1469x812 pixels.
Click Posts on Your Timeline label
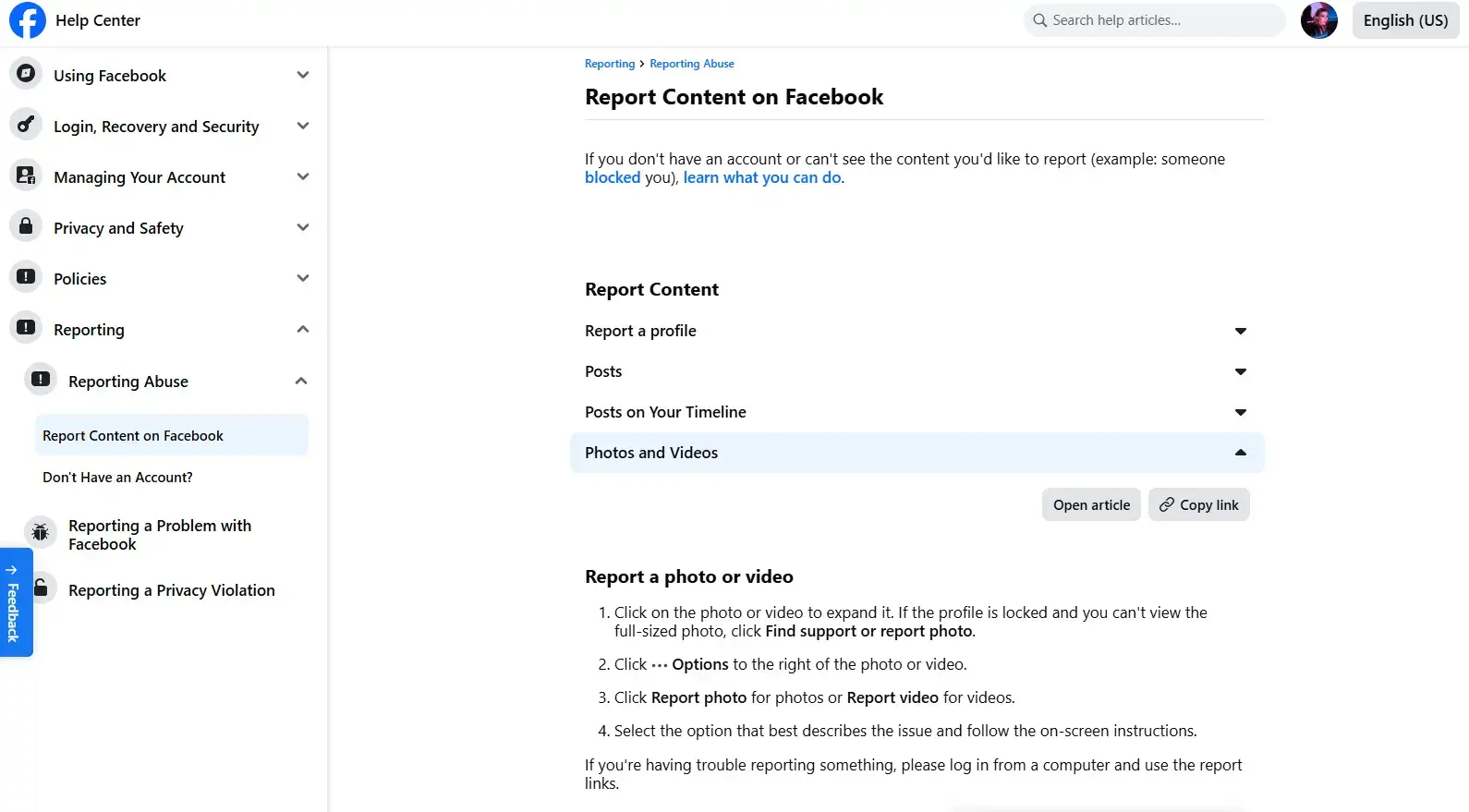665,412
